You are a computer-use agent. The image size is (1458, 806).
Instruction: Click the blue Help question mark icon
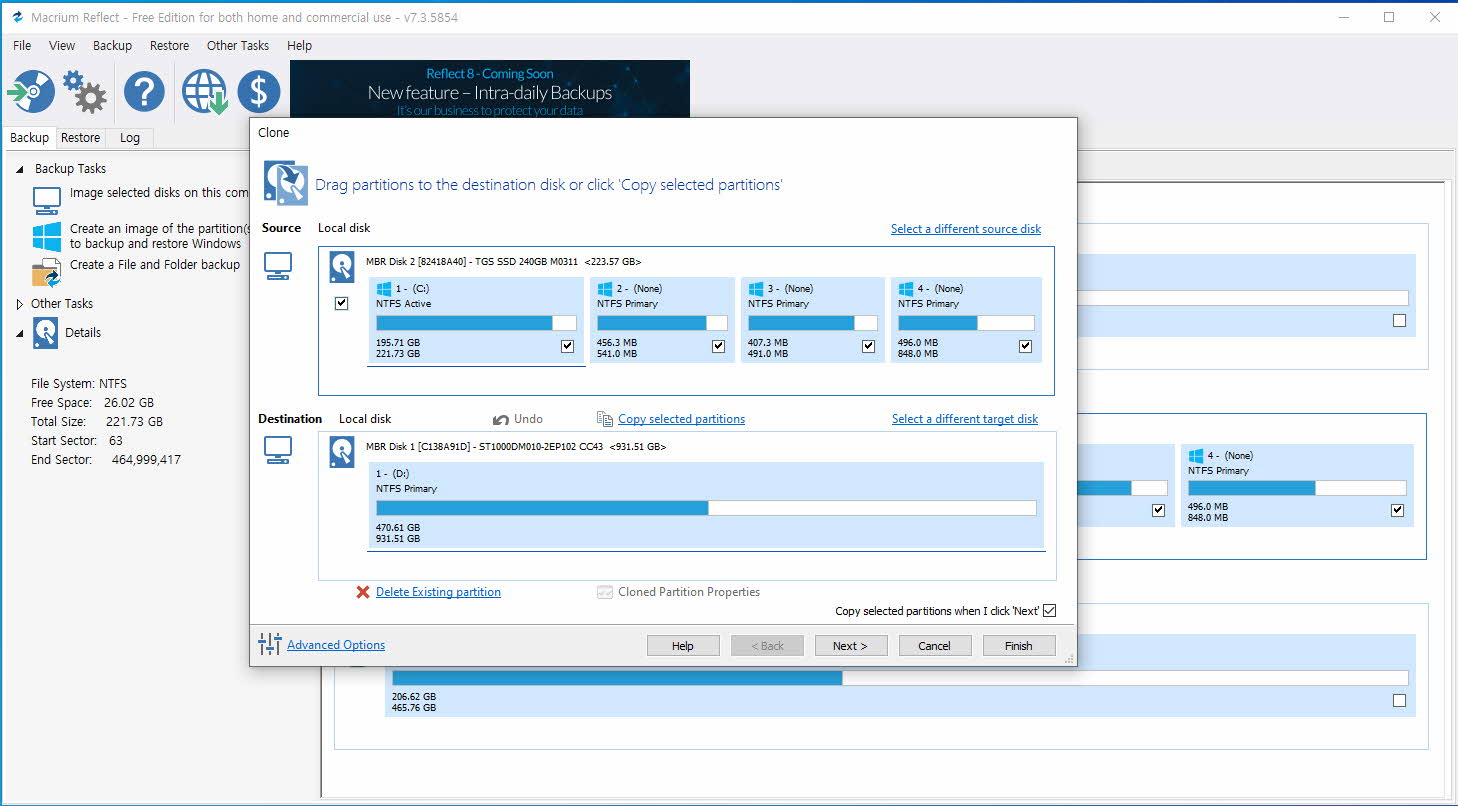[144, 92]
